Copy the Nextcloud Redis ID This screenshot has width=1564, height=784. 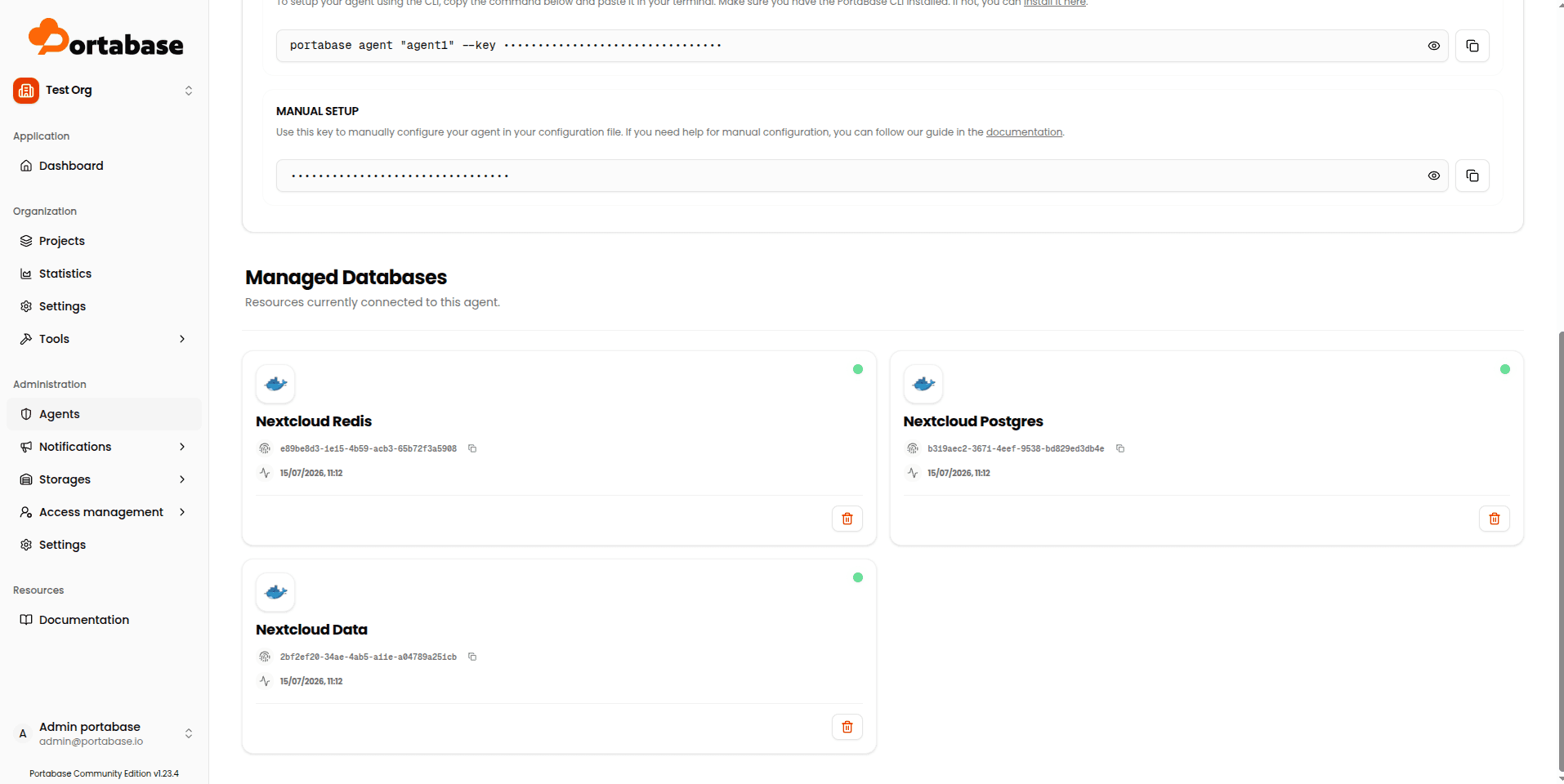click(x=472, y=448)
